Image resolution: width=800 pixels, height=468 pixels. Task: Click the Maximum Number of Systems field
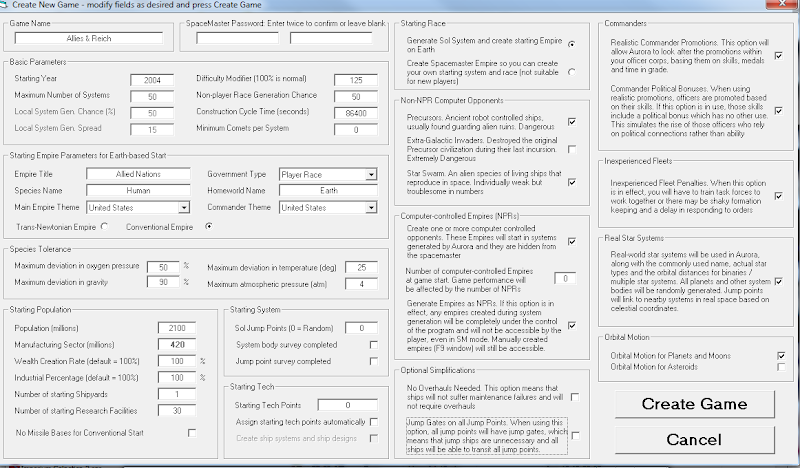(152, 96)
